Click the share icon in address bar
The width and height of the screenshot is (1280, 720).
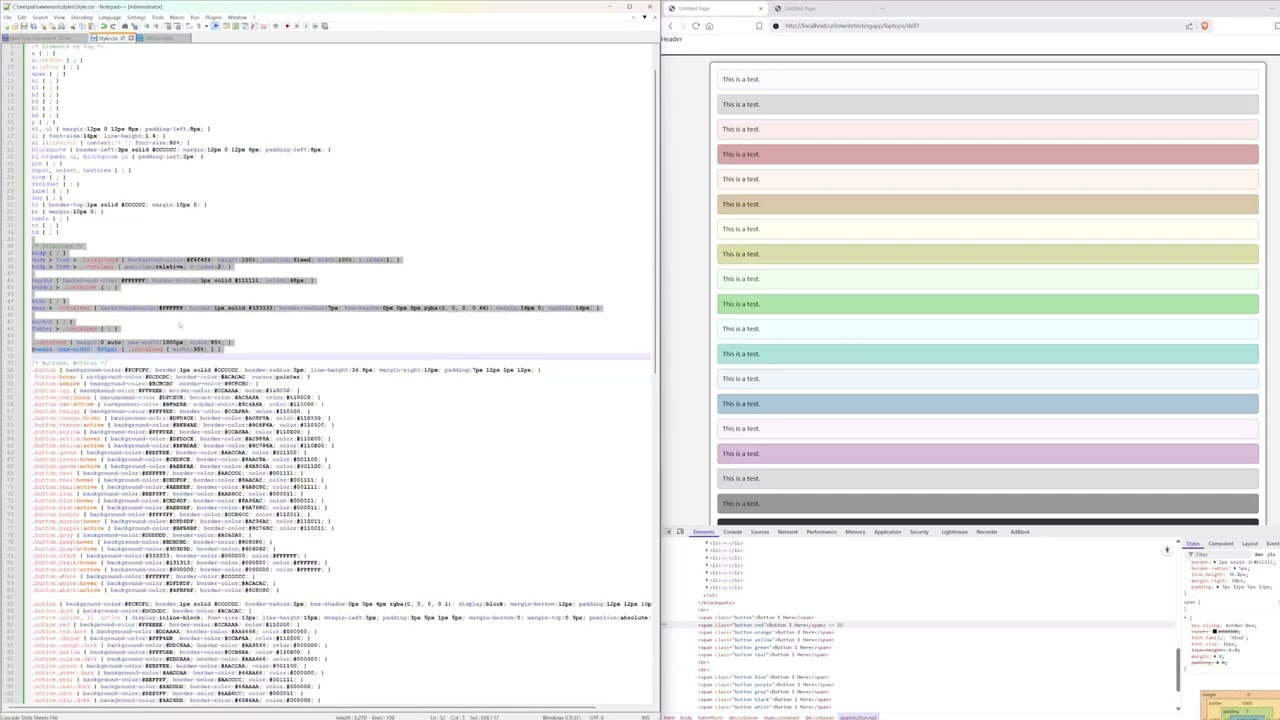coord(1189,26)
